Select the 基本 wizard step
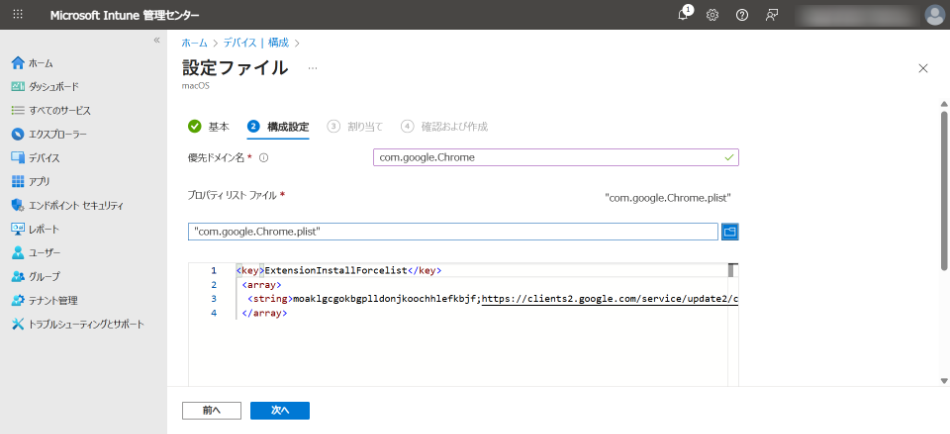 pos(209,126)
